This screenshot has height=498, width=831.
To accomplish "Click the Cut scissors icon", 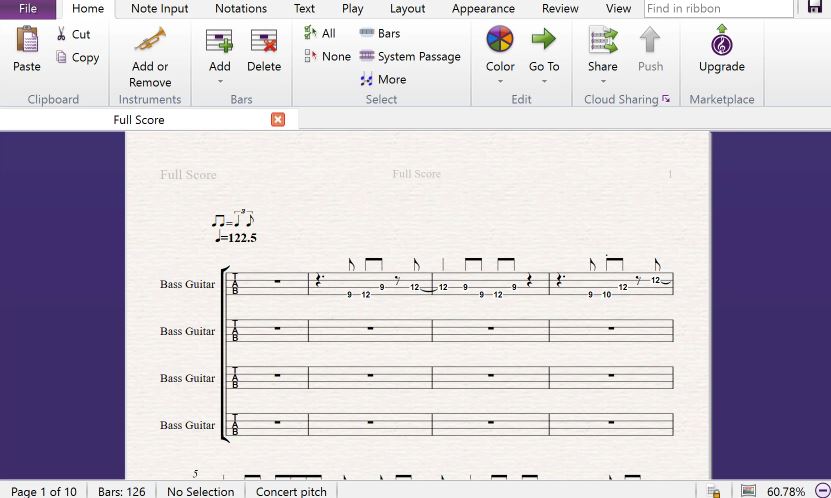I will (61, 34).
